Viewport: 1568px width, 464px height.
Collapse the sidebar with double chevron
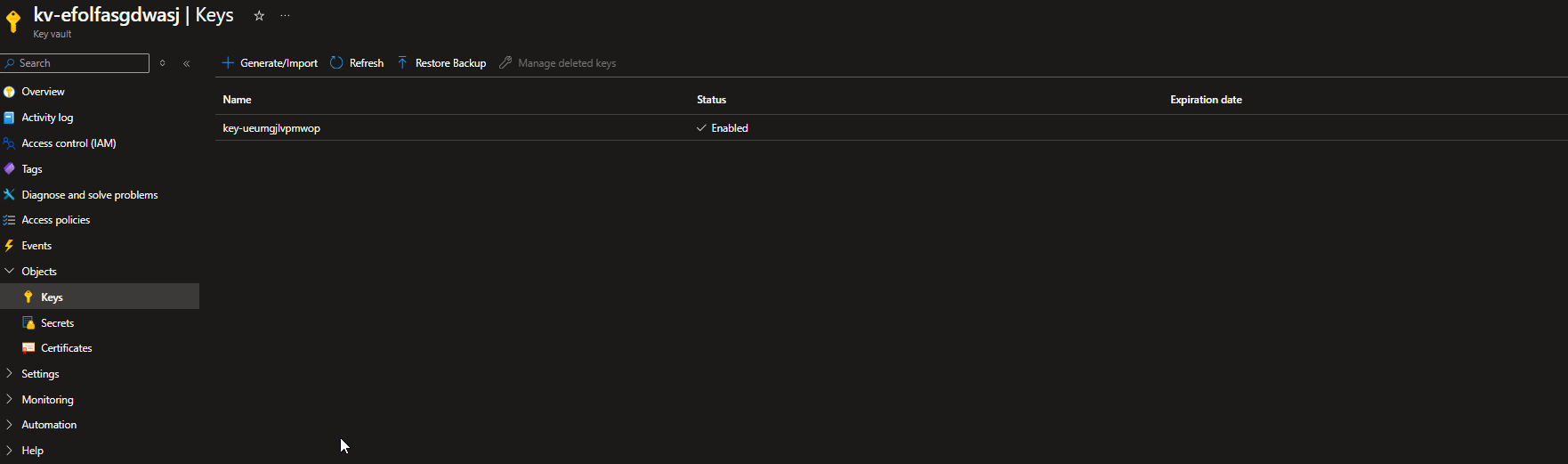(x=186, y=63)
